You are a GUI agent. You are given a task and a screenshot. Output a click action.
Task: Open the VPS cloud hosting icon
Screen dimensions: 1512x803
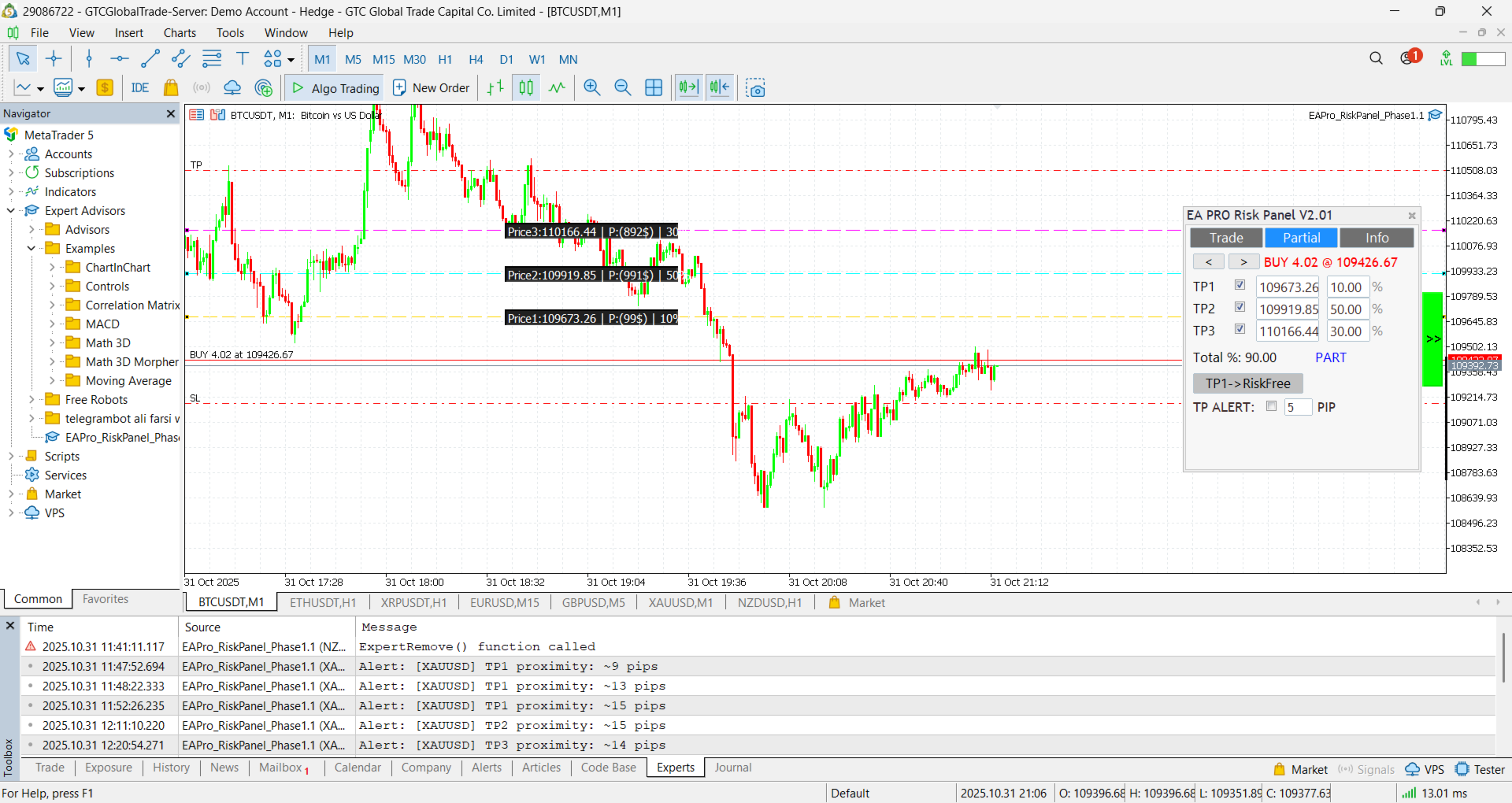tap(232, 88)
